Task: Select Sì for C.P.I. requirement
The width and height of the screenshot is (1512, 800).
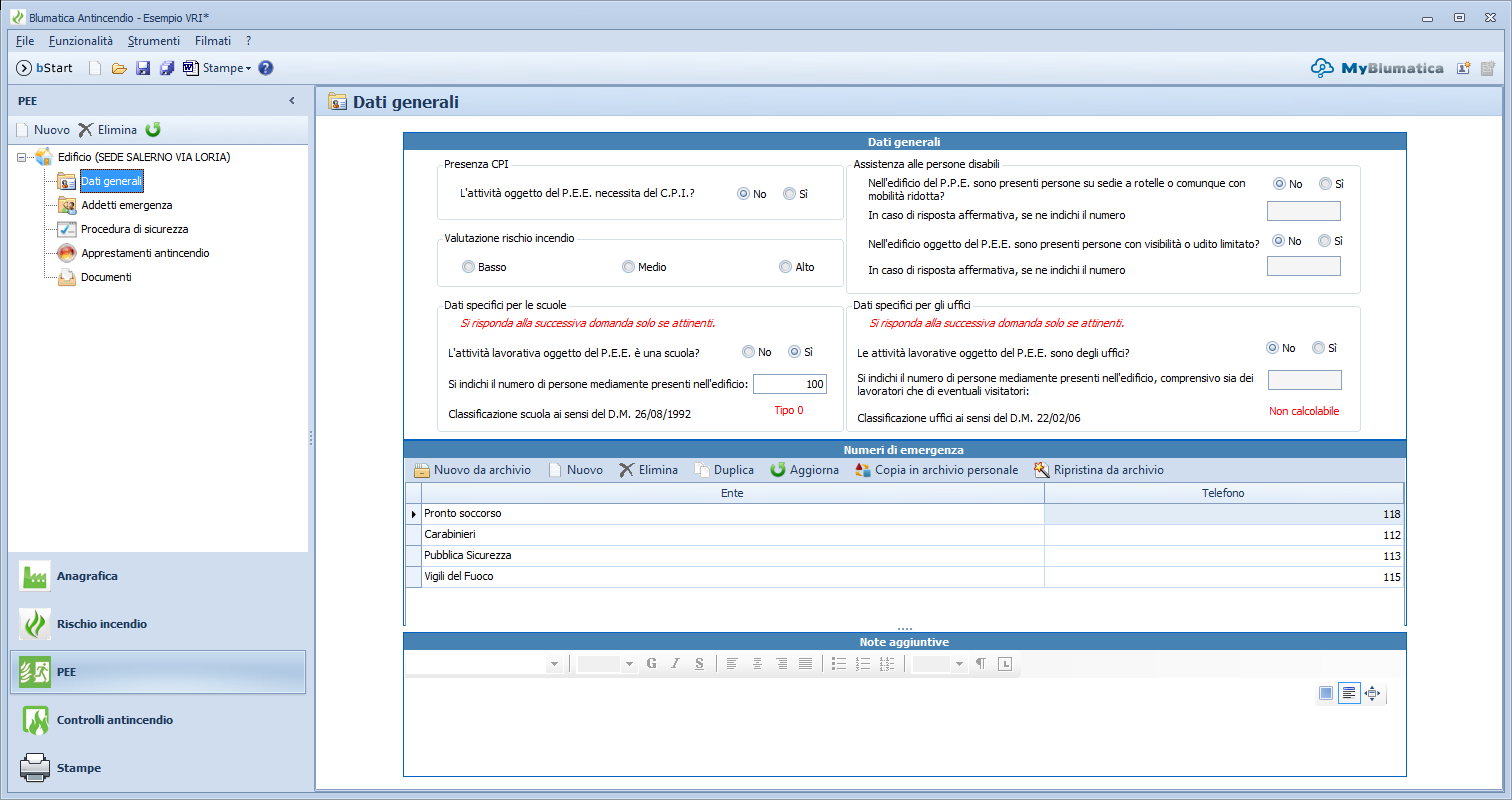Action: (789, 194)
